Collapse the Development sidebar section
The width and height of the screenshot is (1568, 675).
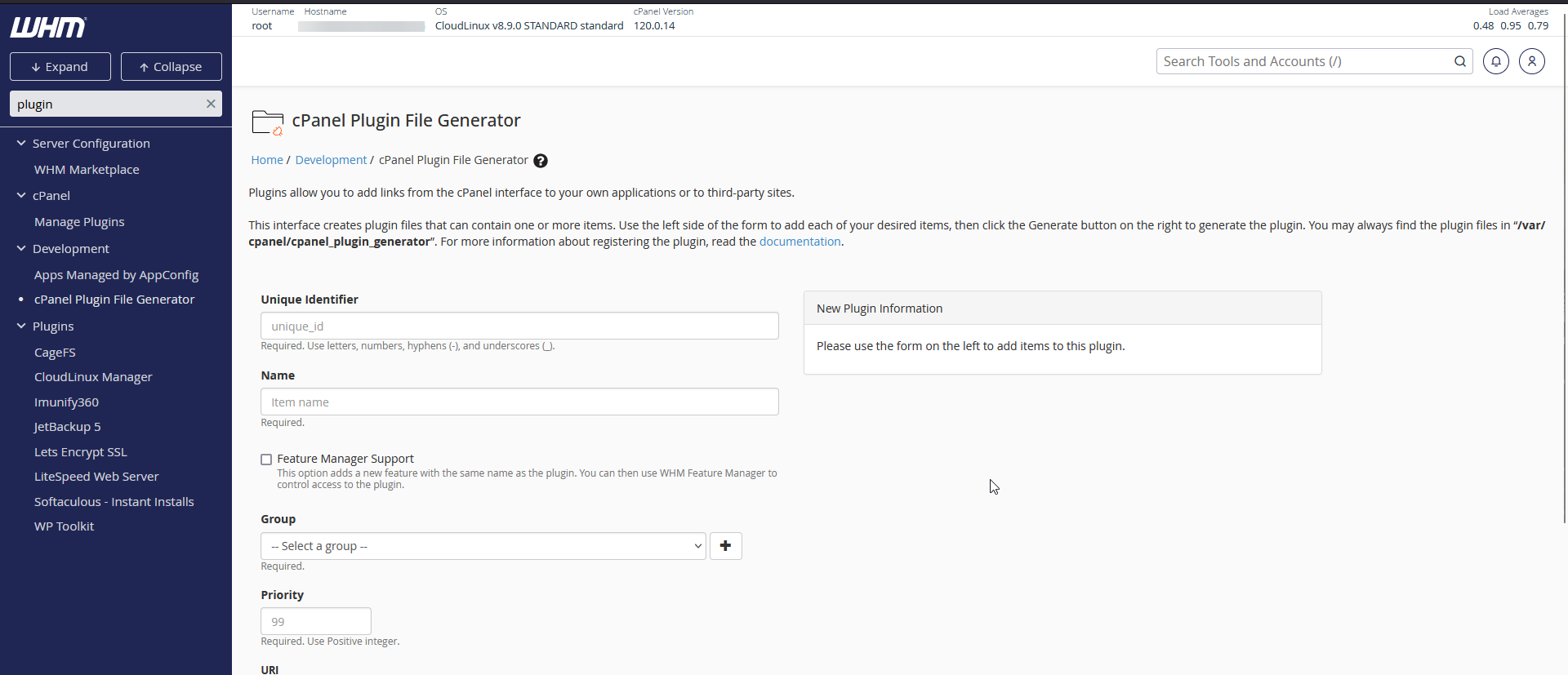coord(21,248)
